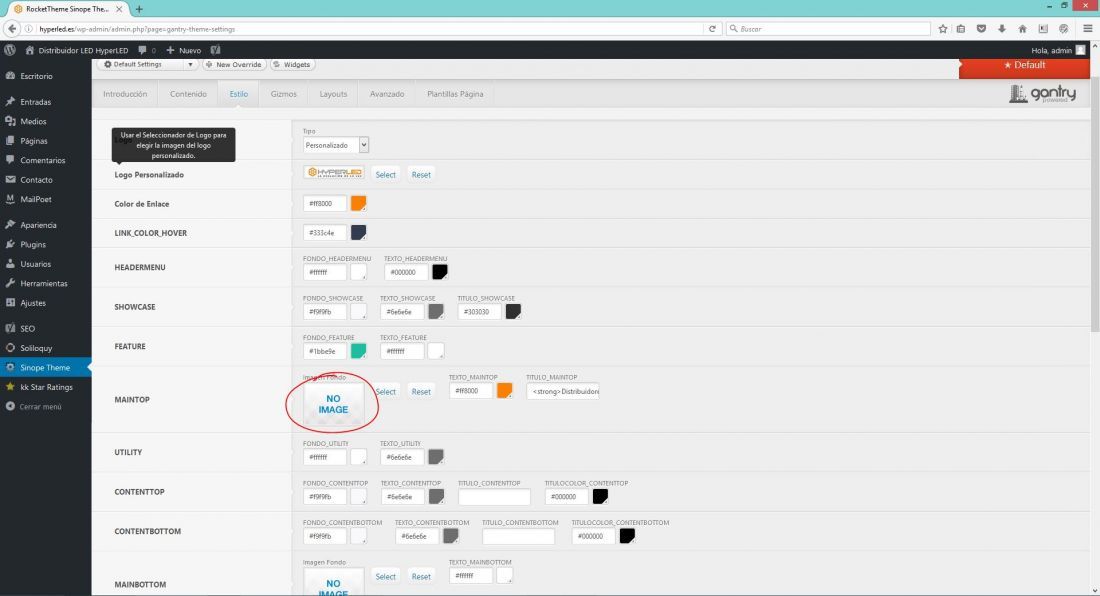Screen dimensions: 1100x596
Task: Open the browser downloads arrow icon
Action: coord(1002,29)
